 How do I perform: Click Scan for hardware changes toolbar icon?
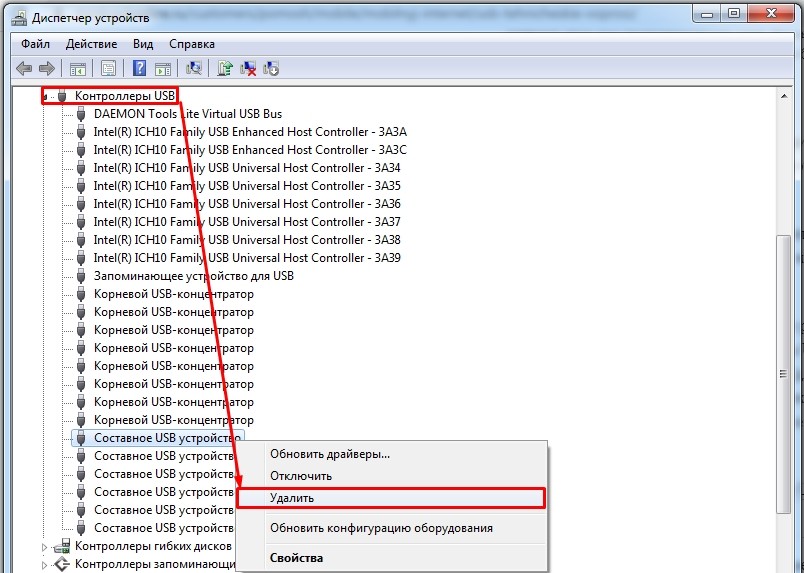click(x=195, y=68)
